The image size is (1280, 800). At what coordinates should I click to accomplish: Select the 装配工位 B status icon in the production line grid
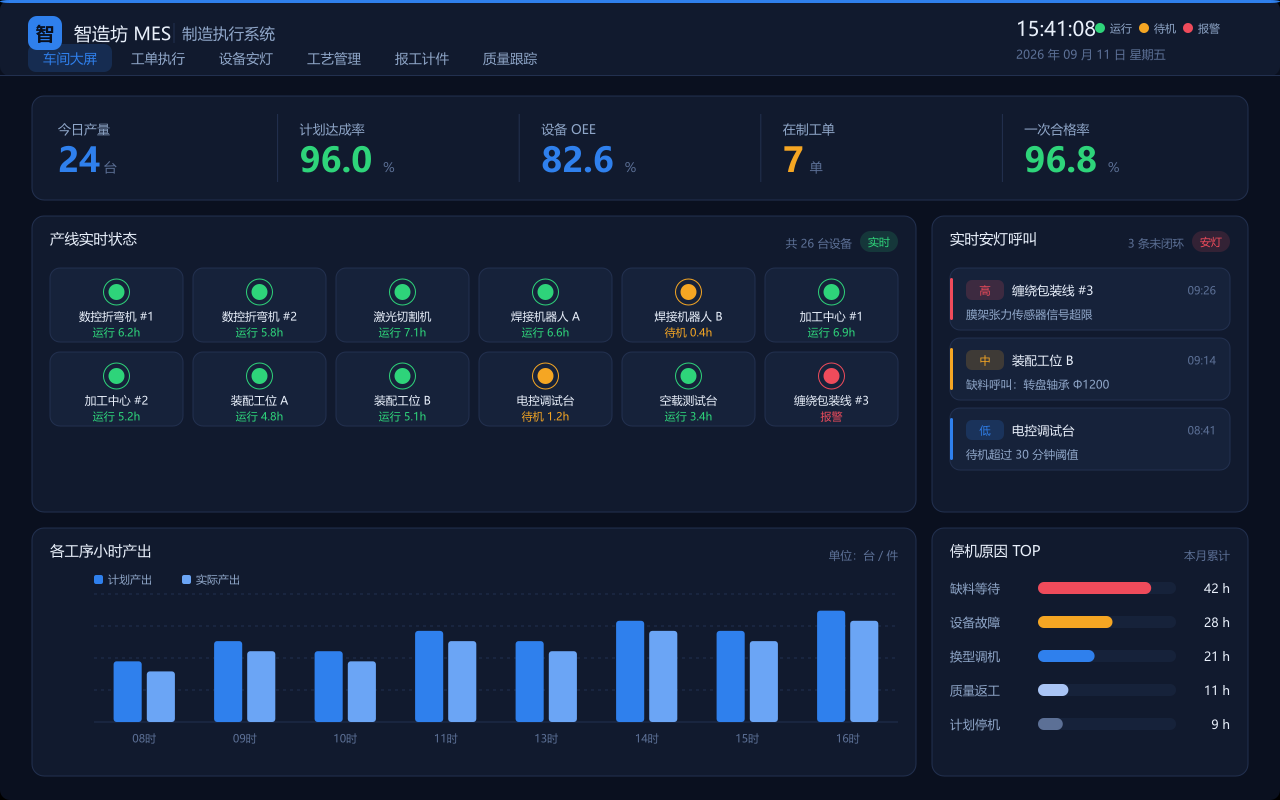tap(402, 376)
